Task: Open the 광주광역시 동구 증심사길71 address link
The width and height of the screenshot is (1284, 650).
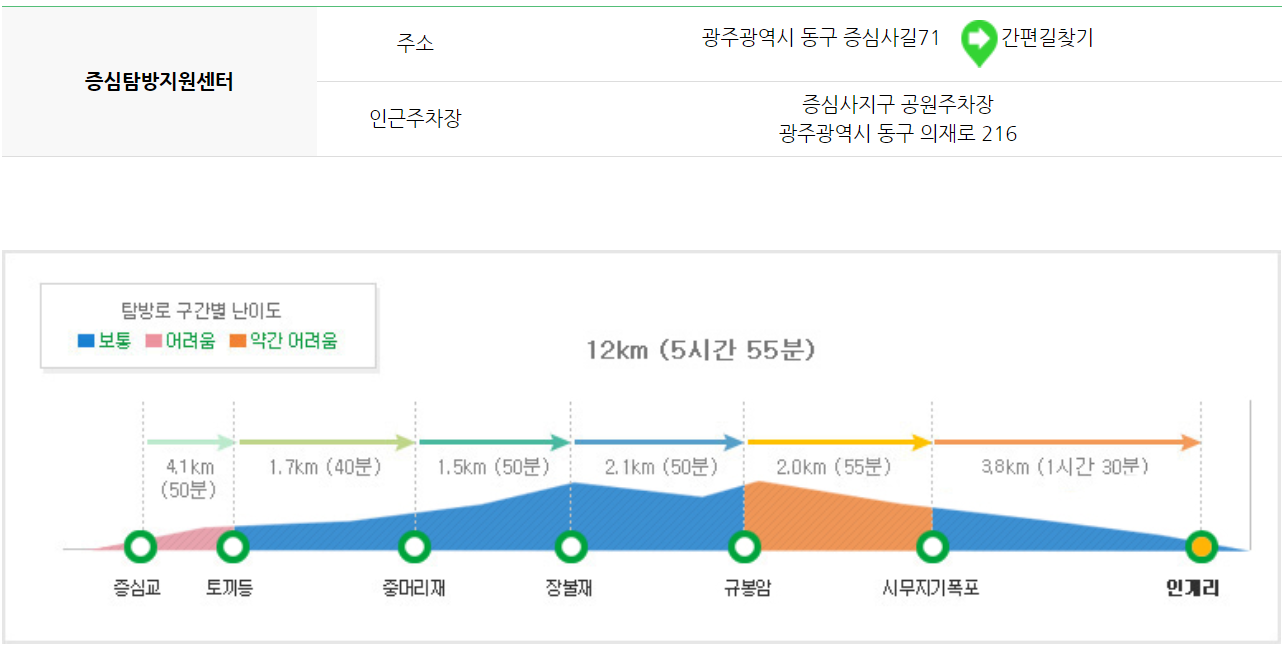Action: [822, 37]
